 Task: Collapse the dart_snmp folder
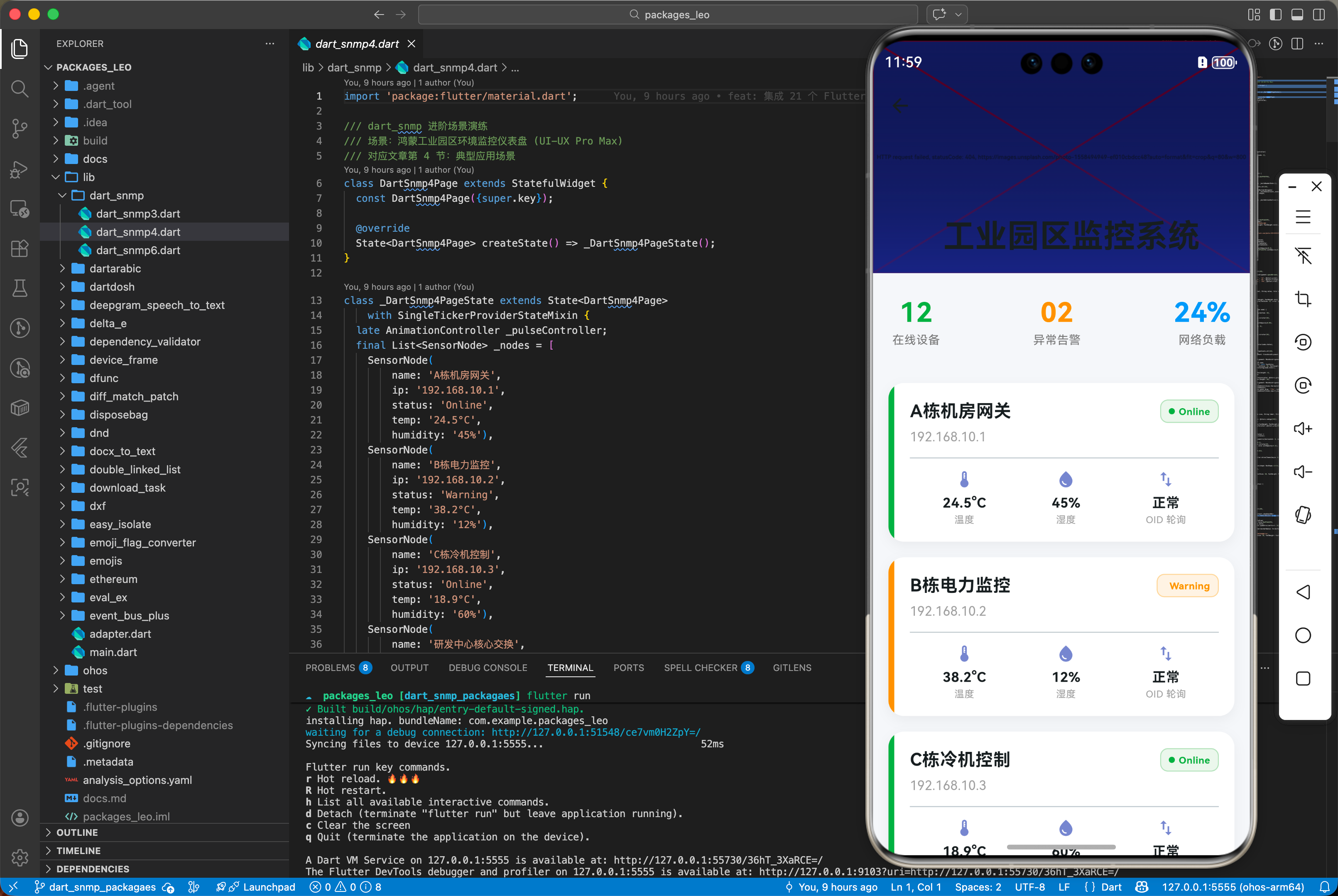pyautogui.click(x=116, y=196)
